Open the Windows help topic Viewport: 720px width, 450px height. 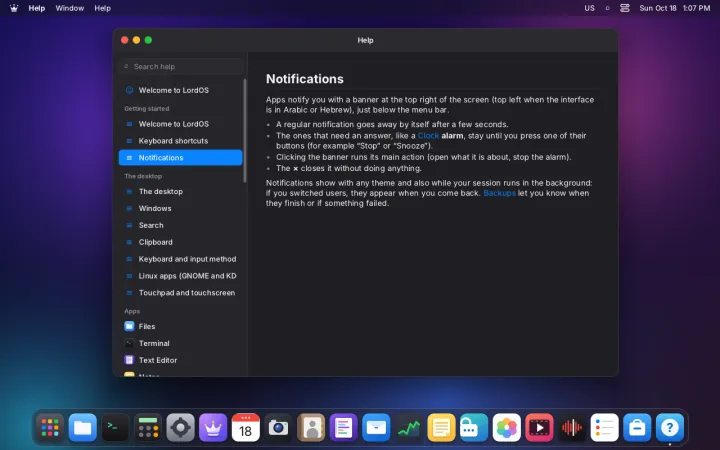coord(180,208)
